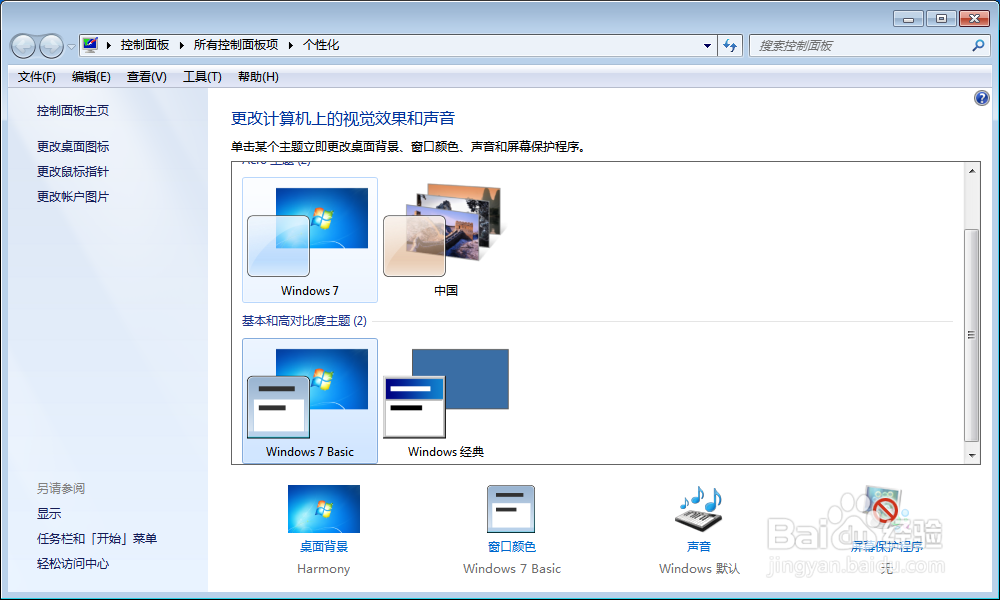Select the 所有控制面板项 breadcrumb
This screenshot has height=600, width=1000.
point(235,45)
